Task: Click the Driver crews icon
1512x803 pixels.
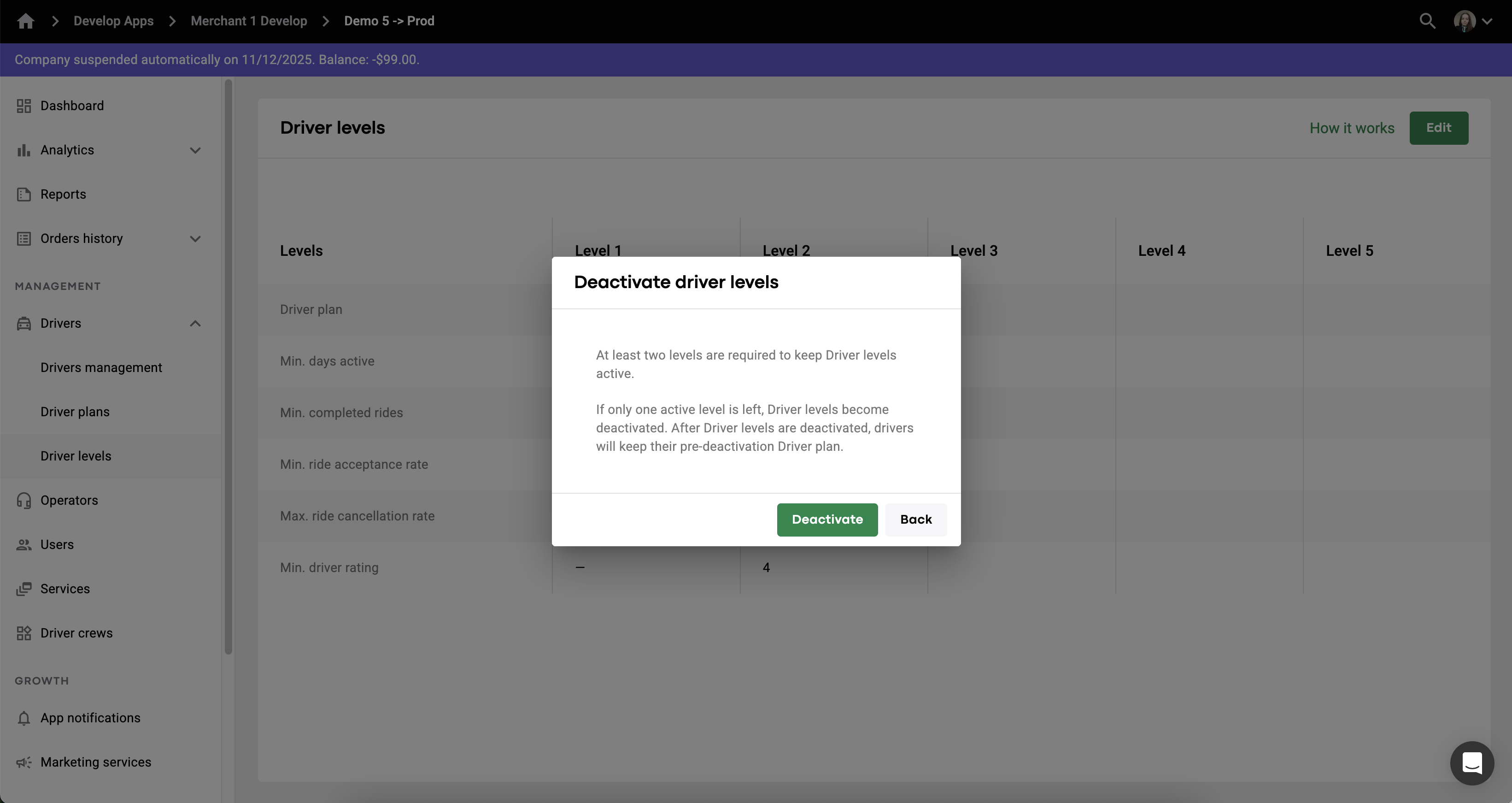Action: pyautogui.click(x=23, y=633)
